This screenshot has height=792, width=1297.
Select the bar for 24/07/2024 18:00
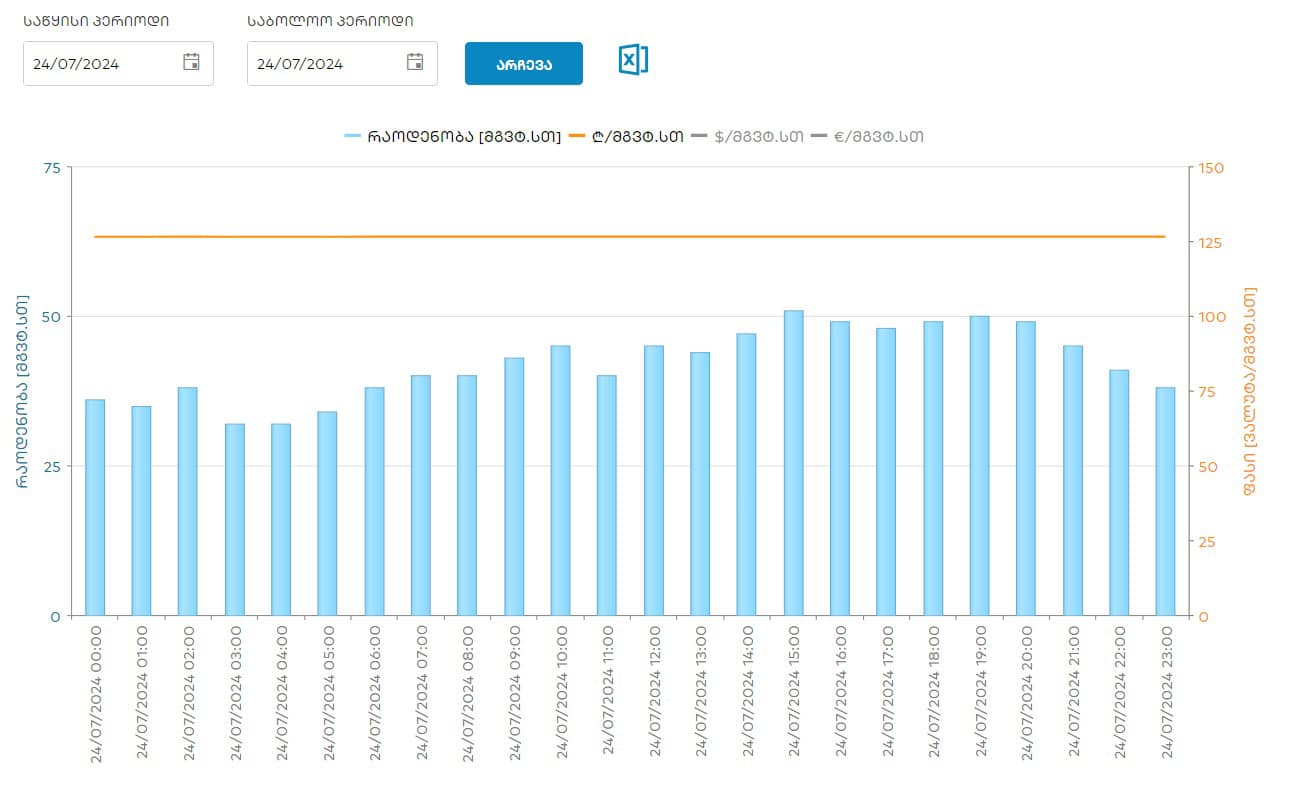click(933, 468)
